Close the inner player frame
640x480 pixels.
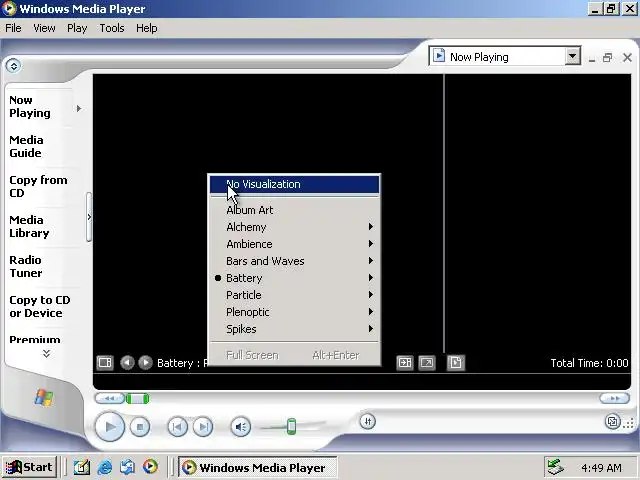(627, 58)
